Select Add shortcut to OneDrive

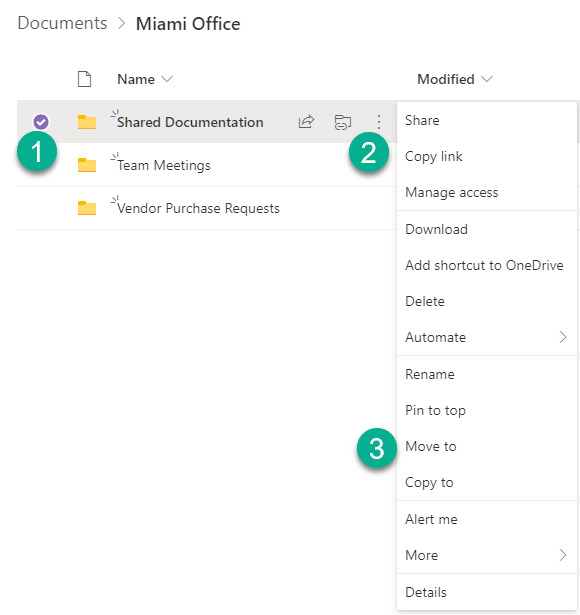click(x=487, y=266)
